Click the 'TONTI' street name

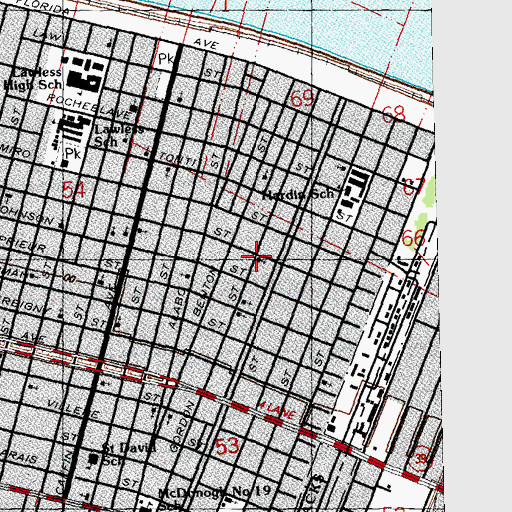tap(178, 159)
